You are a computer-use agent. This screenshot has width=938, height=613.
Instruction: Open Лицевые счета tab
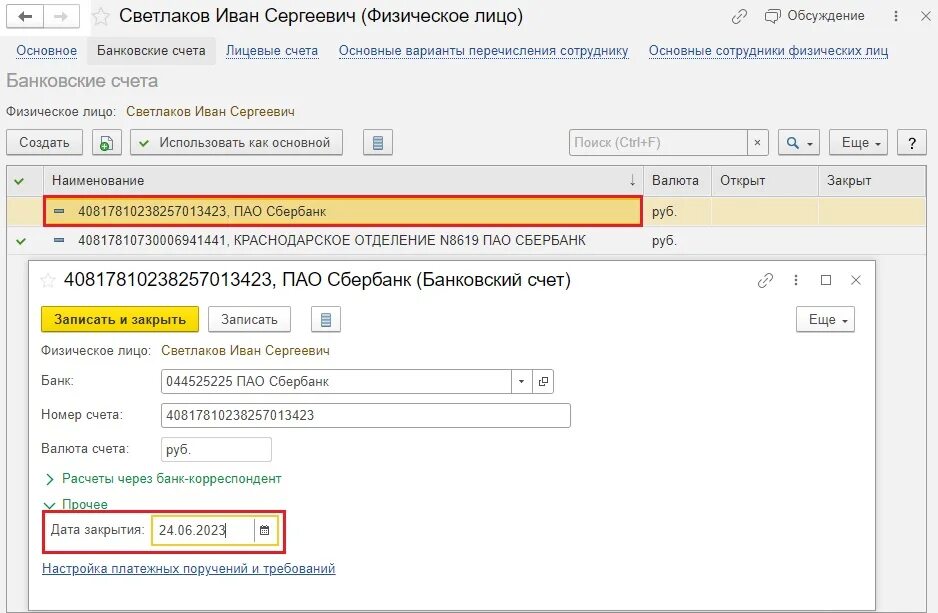272,51
